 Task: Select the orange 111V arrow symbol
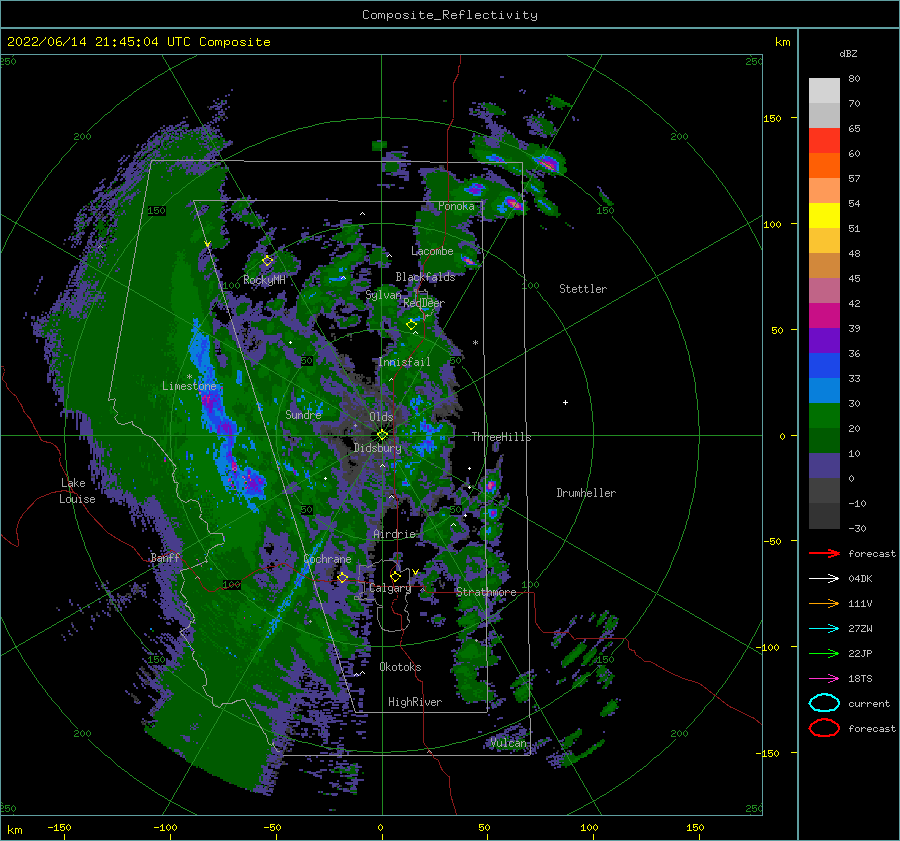point(824,603)
